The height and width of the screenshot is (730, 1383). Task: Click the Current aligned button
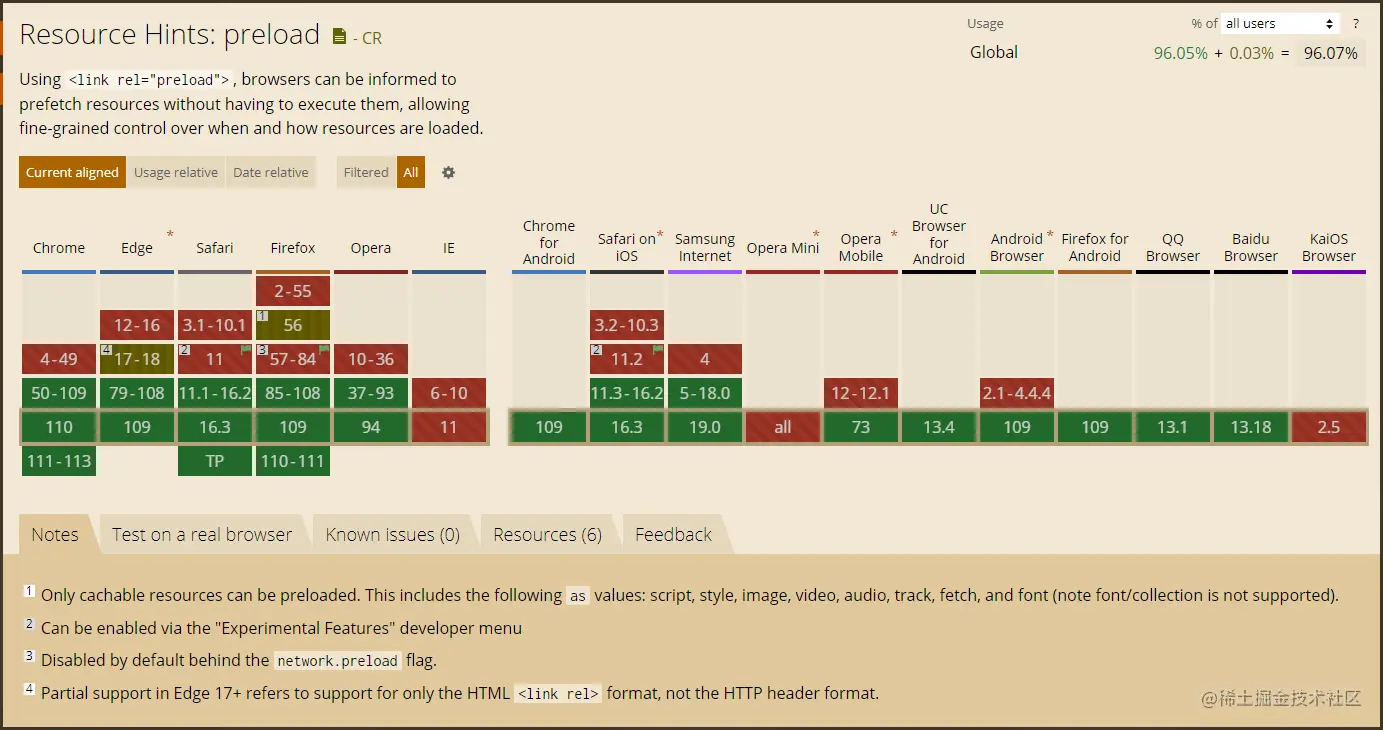(x=72, y=172)
